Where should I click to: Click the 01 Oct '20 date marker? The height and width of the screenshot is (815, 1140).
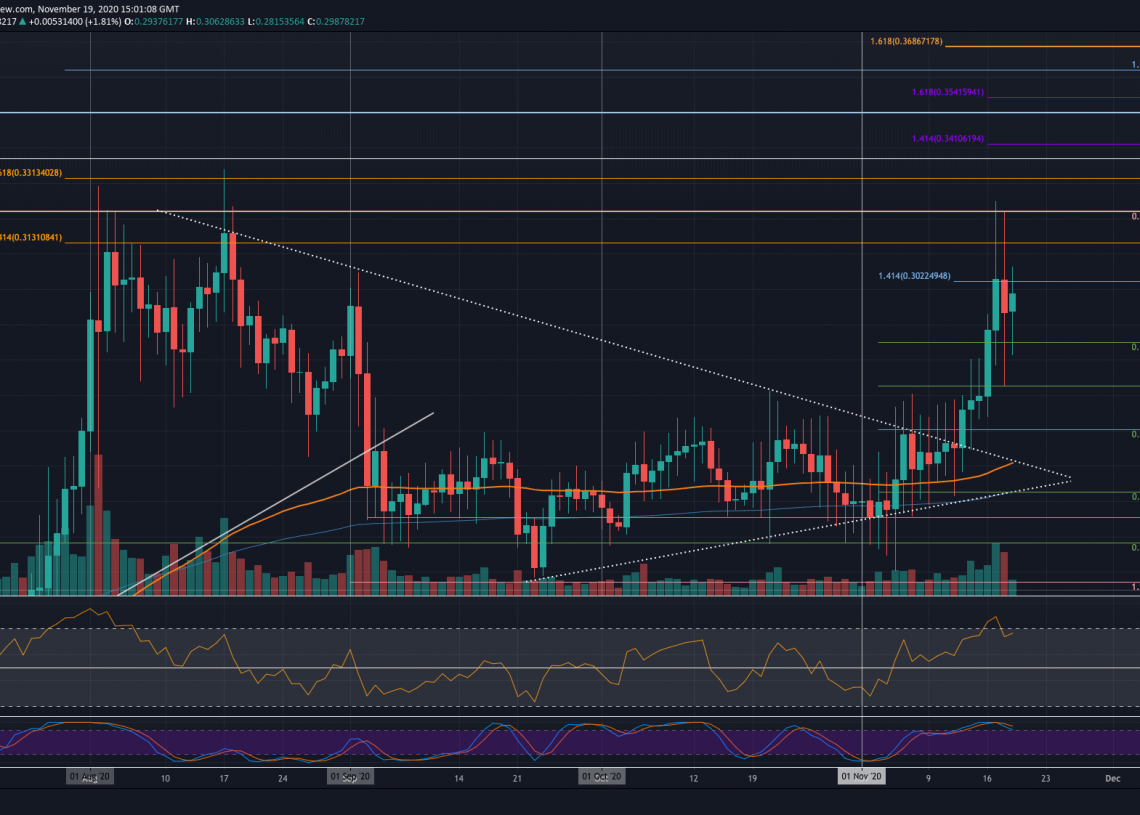coord(602,776)
